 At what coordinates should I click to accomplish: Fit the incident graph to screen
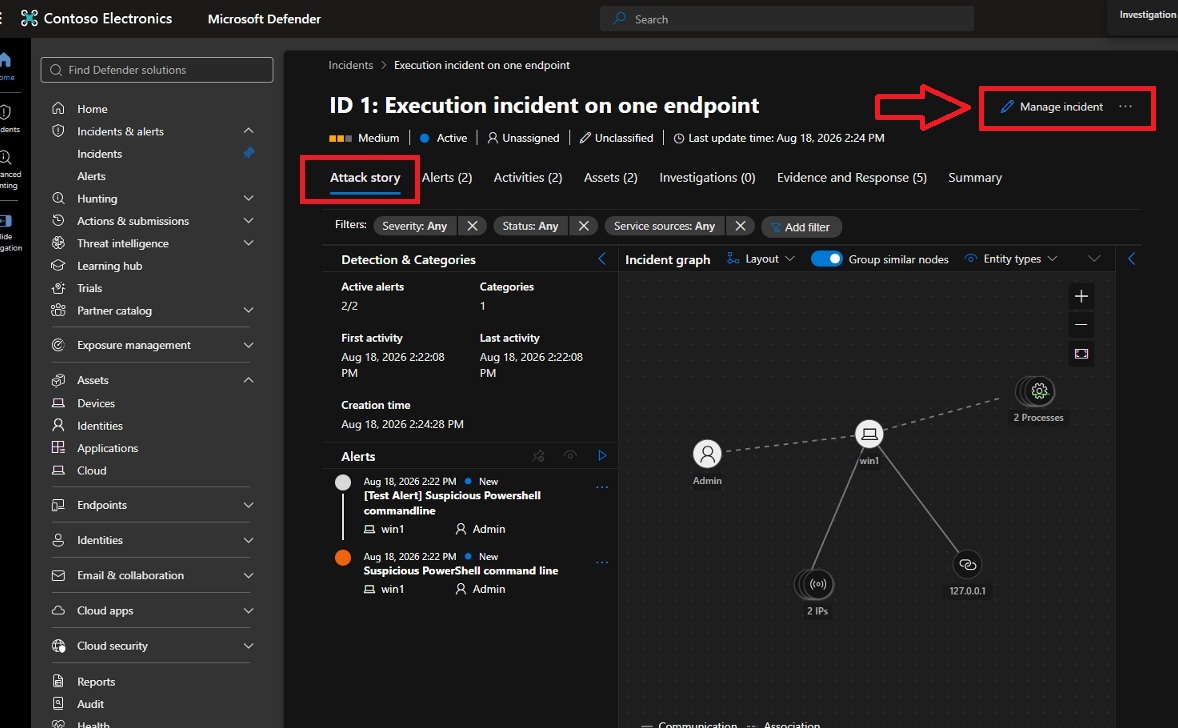pos(1081,354)
